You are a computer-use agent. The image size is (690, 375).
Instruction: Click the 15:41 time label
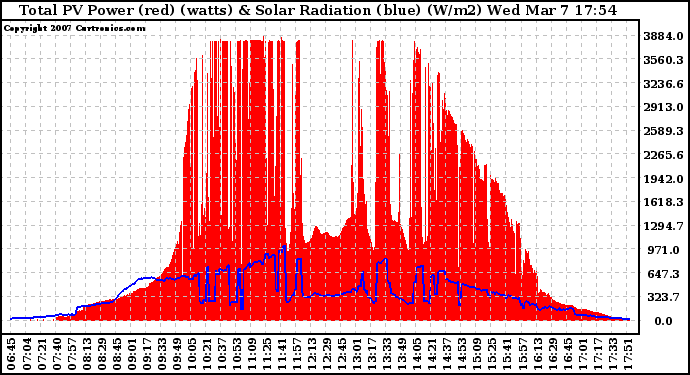tap(506, 354)
